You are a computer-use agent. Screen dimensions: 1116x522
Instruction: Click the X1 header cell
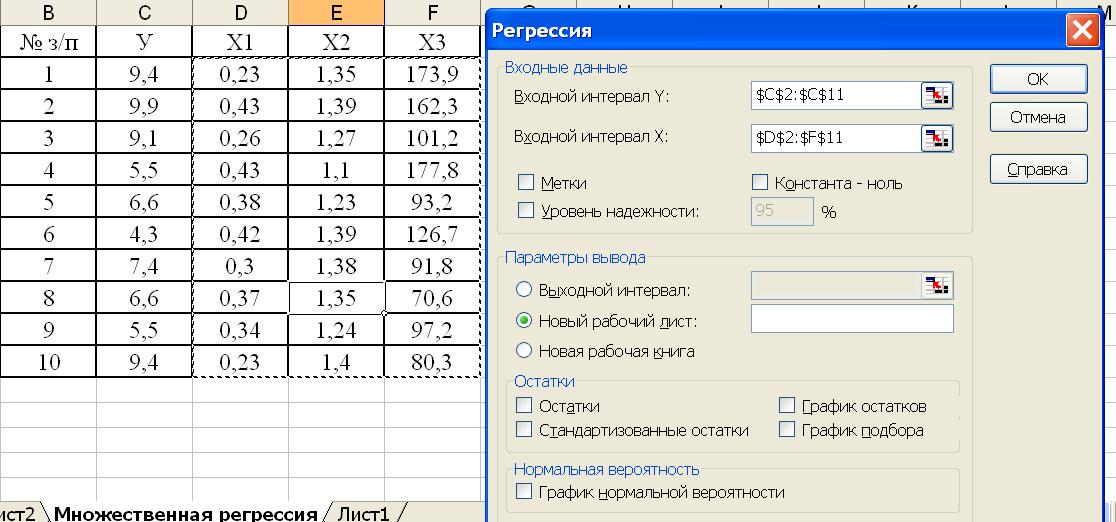tap(240, 42)
